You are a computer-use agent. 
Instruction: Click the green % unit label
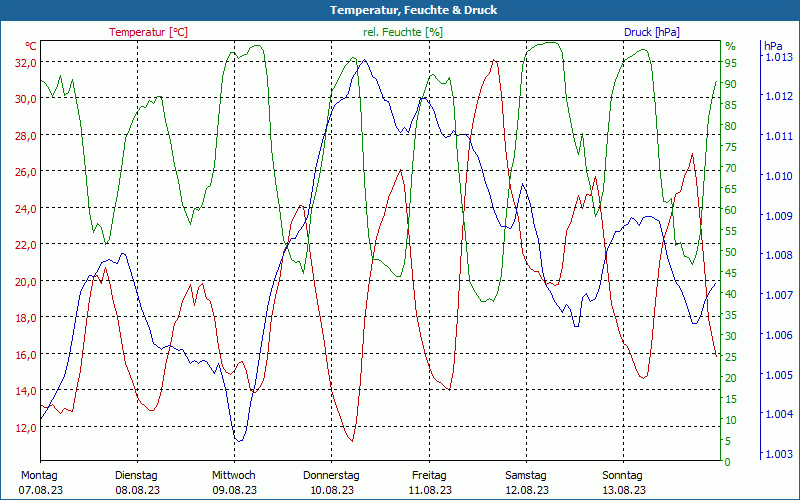(x=730, y=46)
